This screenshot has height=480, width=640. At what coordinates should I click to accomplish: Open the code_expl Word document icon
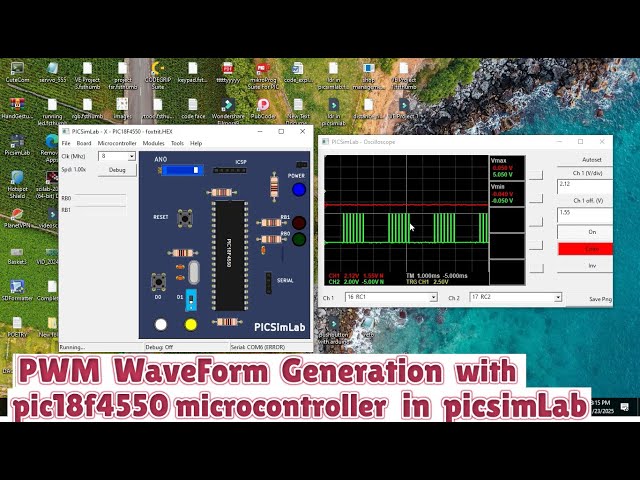(298, 72)
